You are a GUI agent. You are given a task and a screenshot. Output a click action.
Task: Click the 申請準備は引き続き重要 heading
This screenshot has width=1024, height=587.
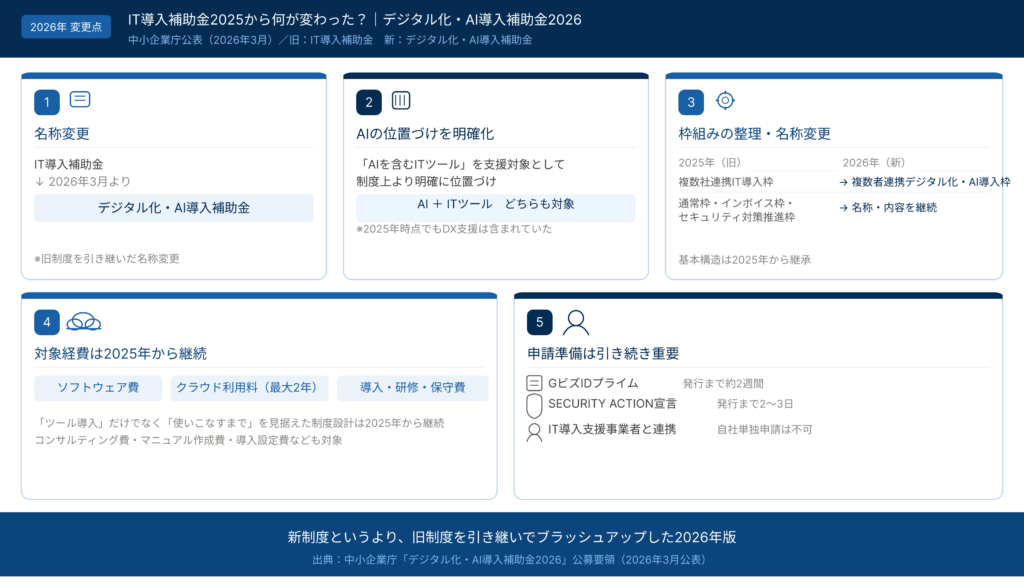tap(603, 354)
